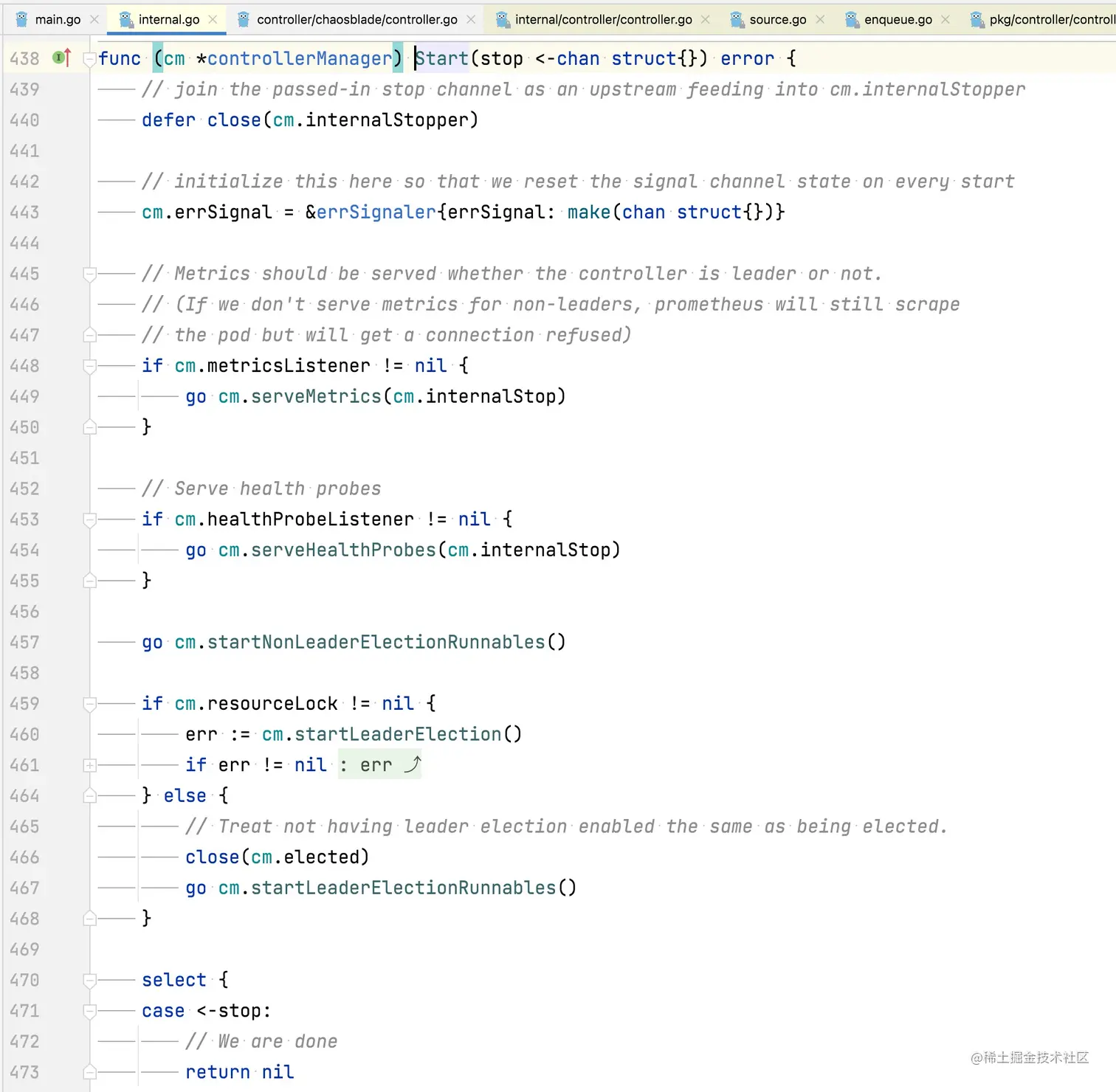Click startLeaderElectionRunnables call on line 467

pyautogui.click(x=403, y=888)
